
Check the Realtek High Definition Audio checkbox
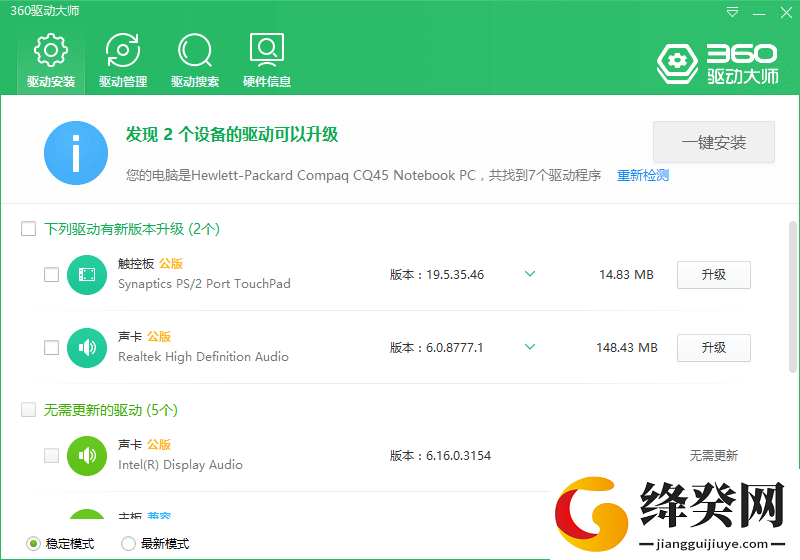pos(52,347)
